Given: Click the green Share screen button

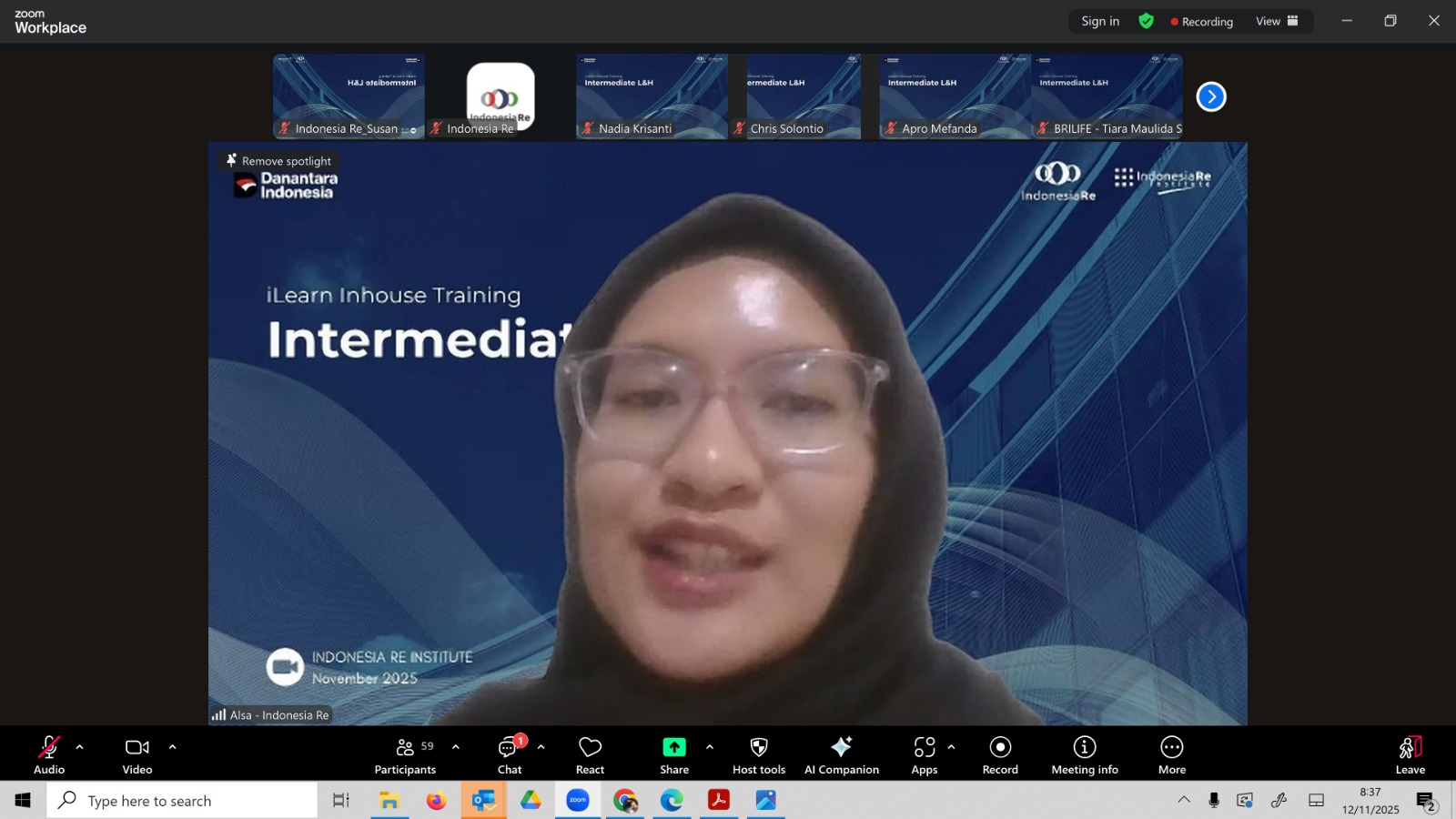Looking at the screenshot, I should point(673,755).
